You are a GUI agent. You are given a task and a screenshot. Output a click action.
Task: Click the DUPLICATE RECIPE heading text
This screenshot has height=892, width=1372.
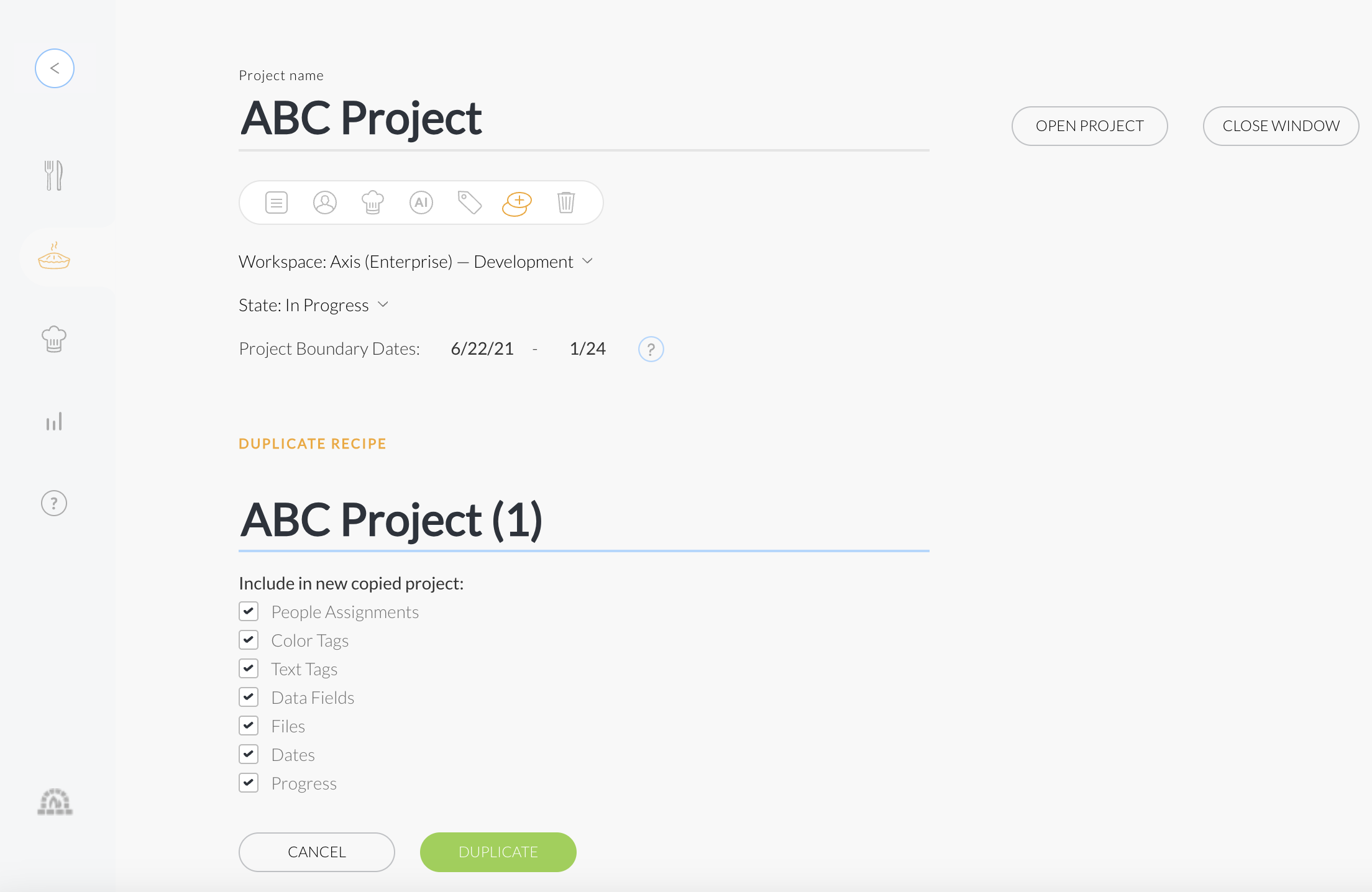(313, 444)
